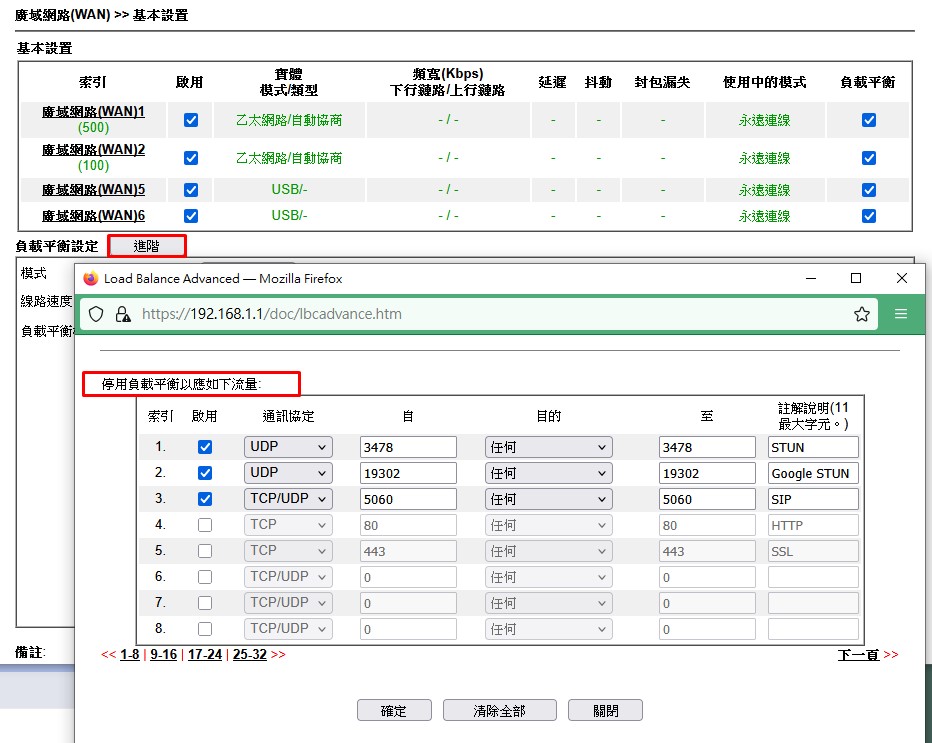The width and height of the screenshot is (932, 743).
Task: Maximize the Load Balance Advanced window
Action: (856, 278)
